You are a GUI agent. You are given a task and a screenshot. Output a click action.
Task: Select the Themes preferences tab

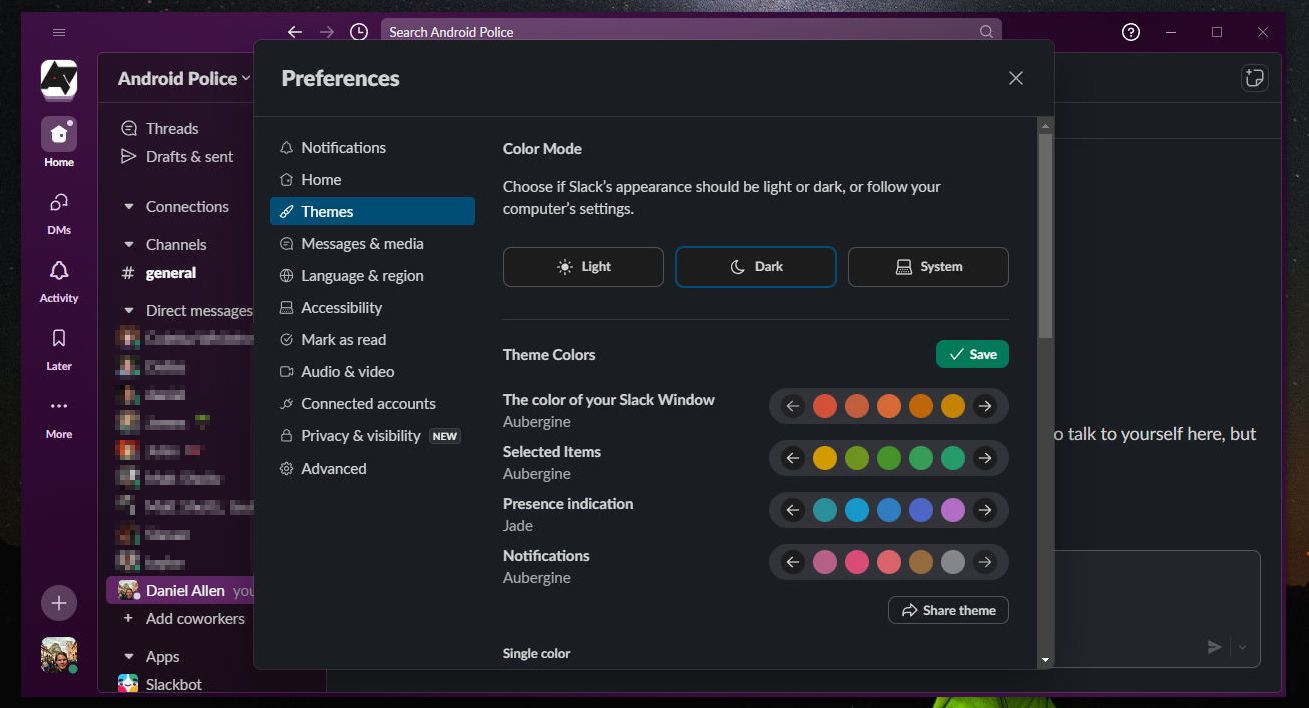point(372,211)
